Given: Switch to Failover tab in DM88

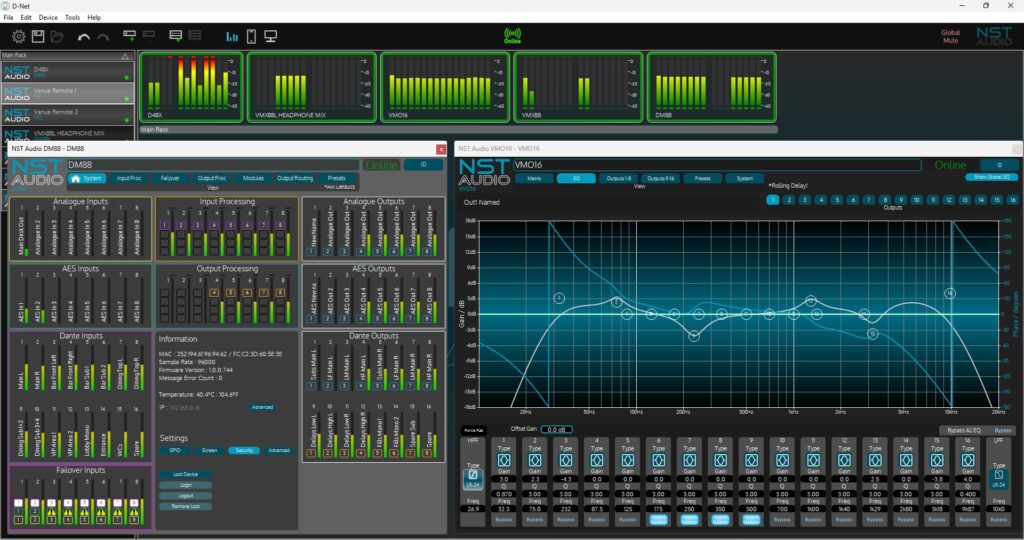Looking at the screenshot, I should click(170, 178).
